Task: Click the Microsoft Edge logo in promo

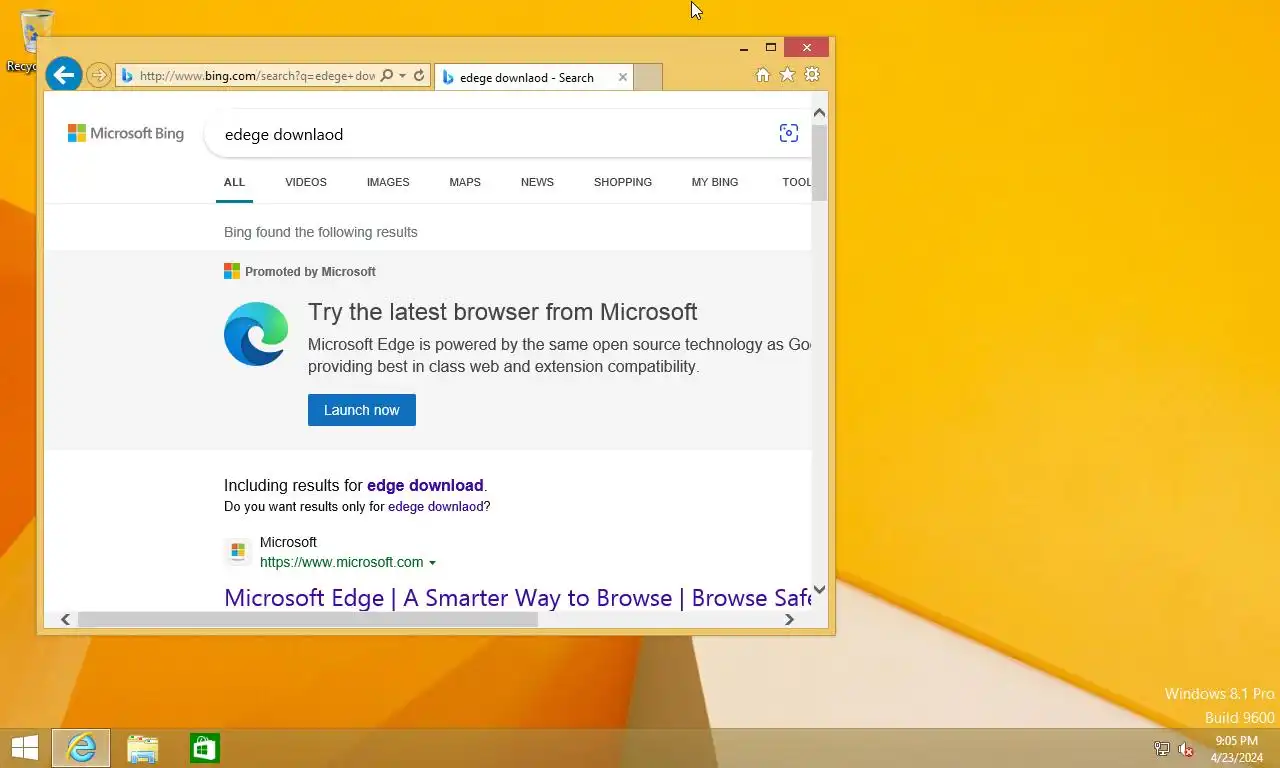Action: [256, 334]
